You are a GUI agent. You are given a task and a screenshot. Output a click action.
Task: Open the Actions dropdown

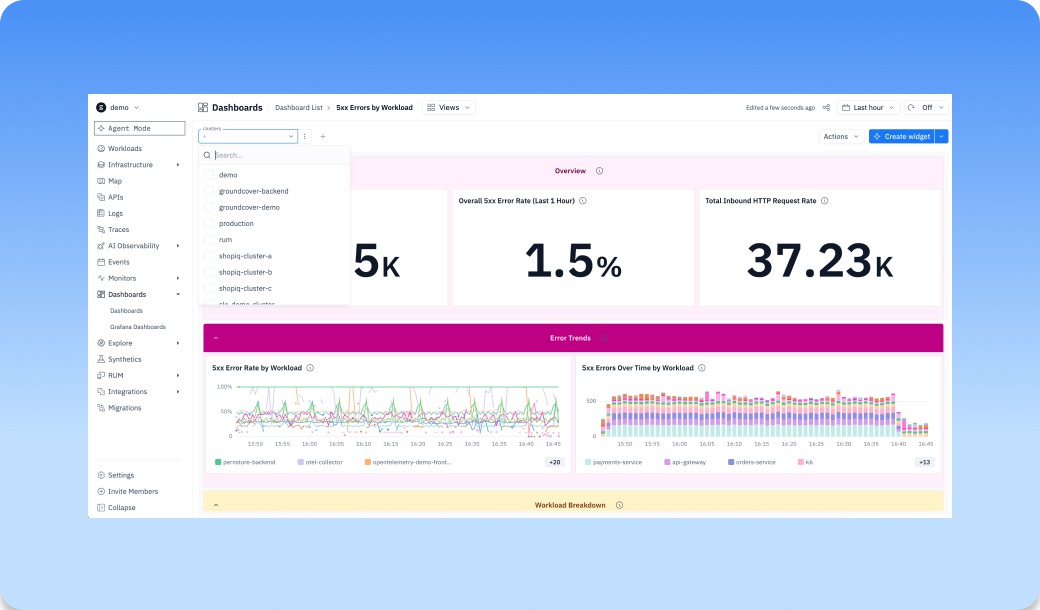[841, 137]
